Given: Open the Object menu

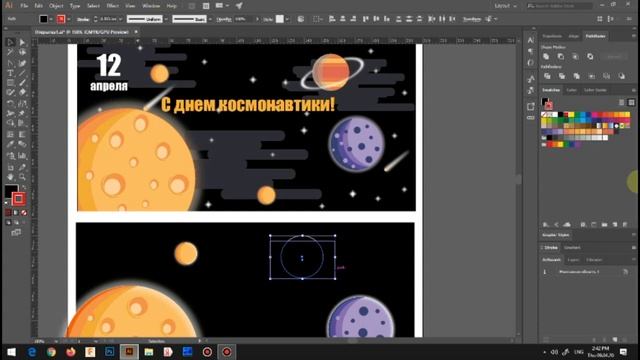Looking at the screenshot, I should click(x=56, y=6).
